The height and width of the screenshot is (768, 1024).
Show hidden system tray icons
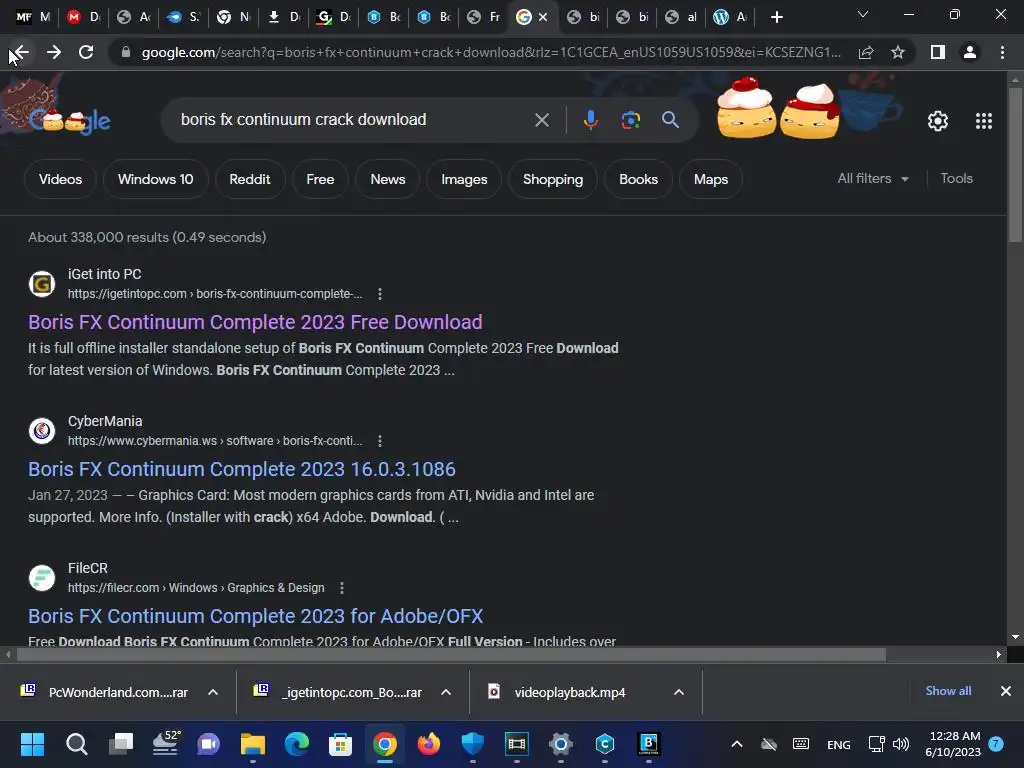tap(737, 744)
